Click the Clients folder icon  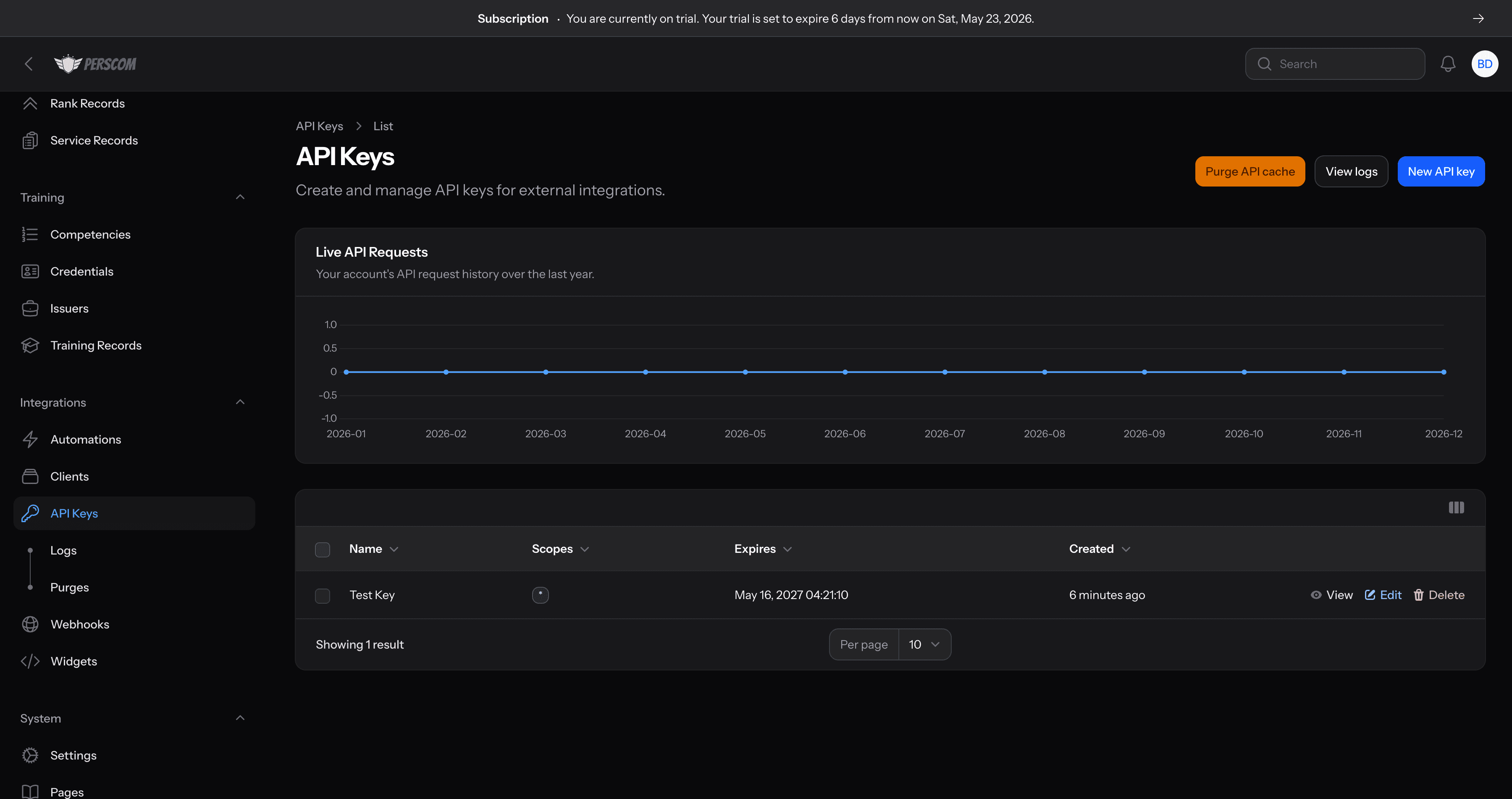(x=30, y=476)
